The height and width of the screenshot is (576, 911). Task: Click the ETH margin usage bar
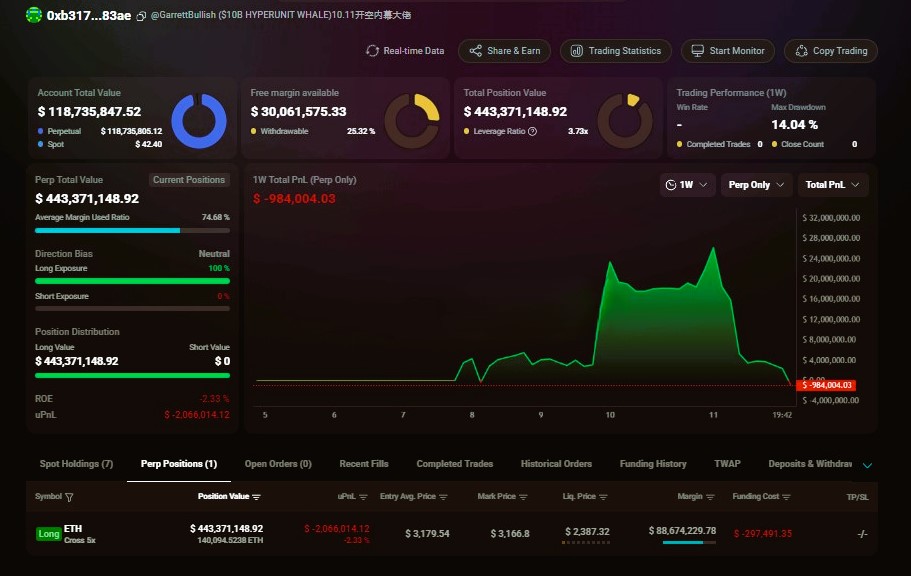pyautogui.click(x=689, y=542)
